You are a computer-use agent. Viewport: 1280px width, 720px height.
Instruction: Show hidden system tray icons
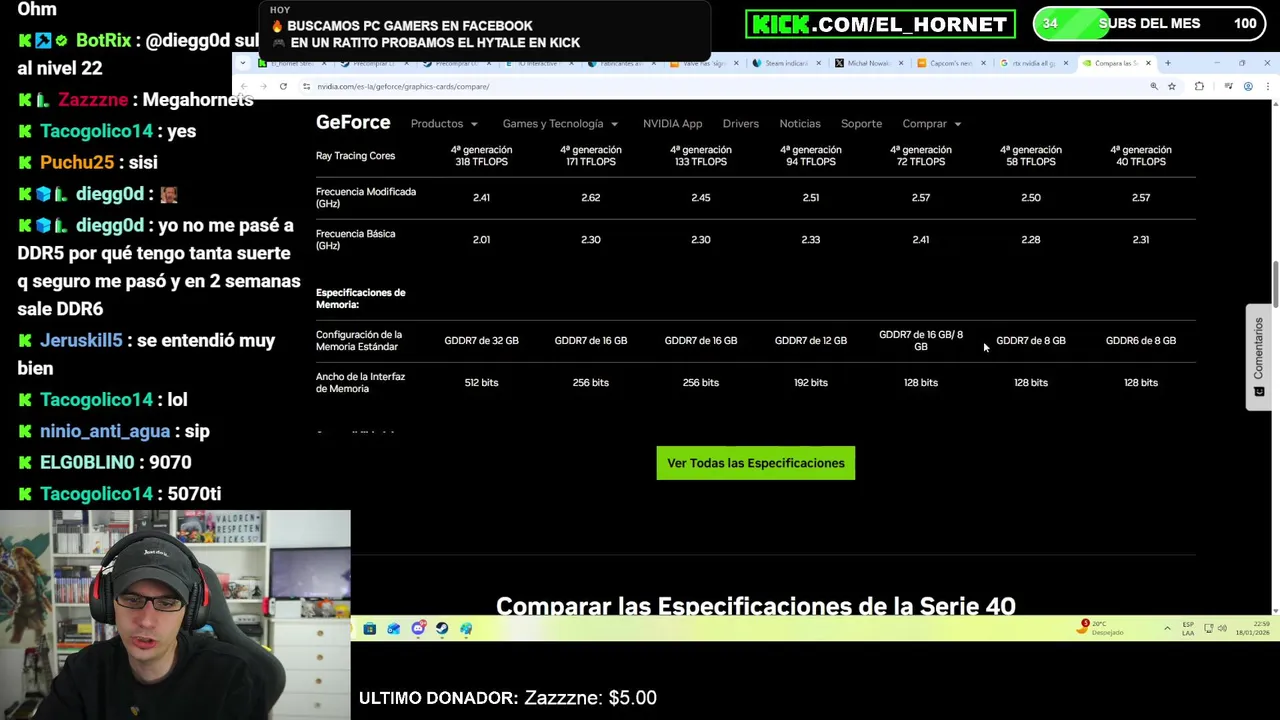pos(1167,628)
